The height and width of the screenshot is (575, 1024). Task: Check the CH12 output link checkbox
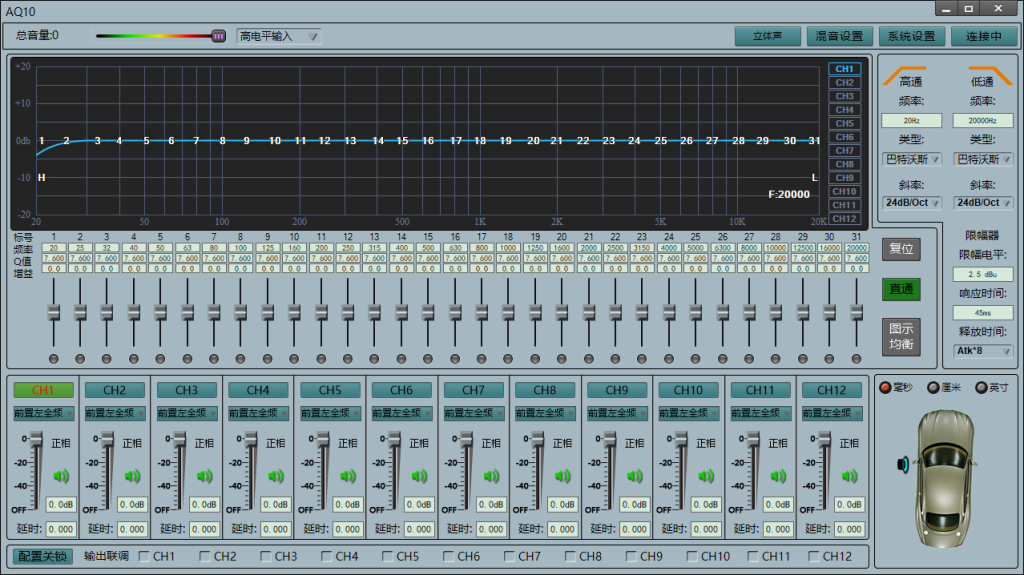(814, 556)
